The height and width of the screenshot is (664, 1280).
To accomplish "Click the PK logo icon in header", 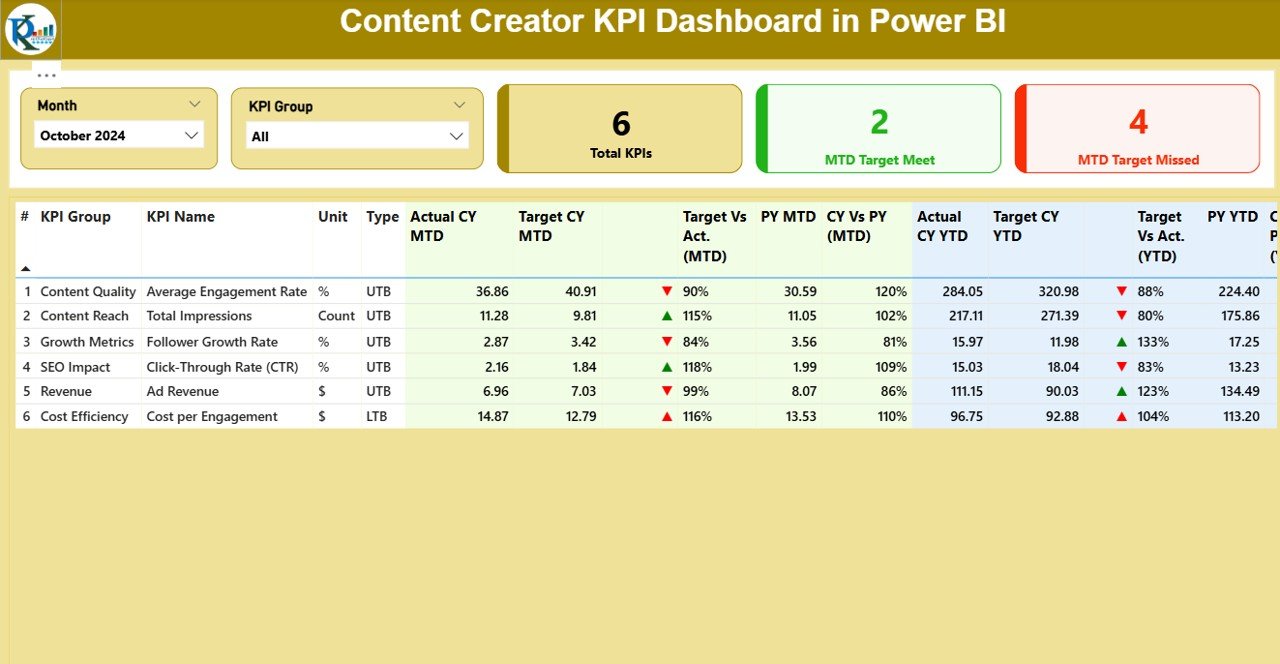I will (x=31, y=29).
